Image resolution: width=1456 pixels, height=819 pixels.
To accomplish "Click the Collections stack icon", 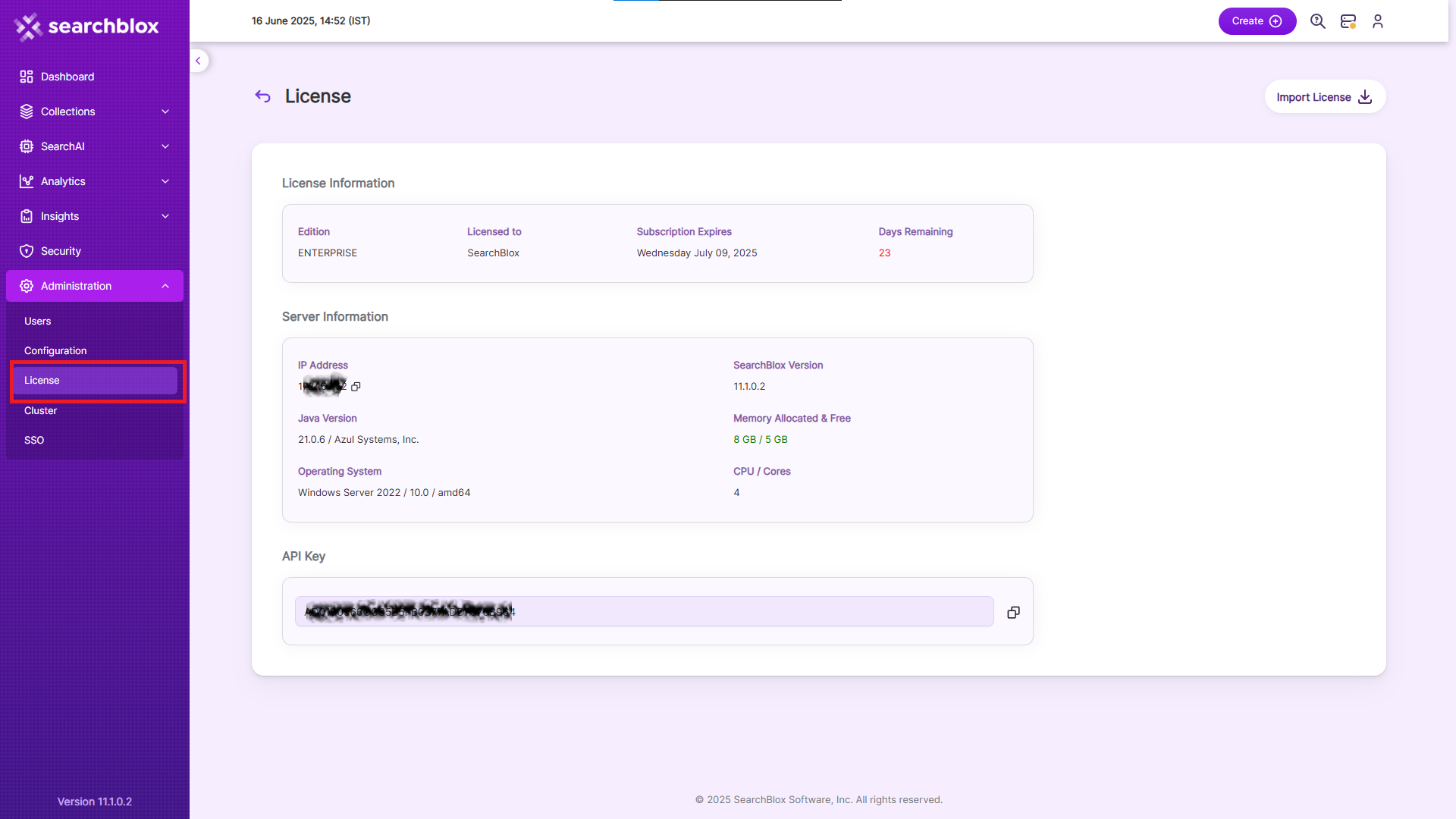I will [27, 111].
